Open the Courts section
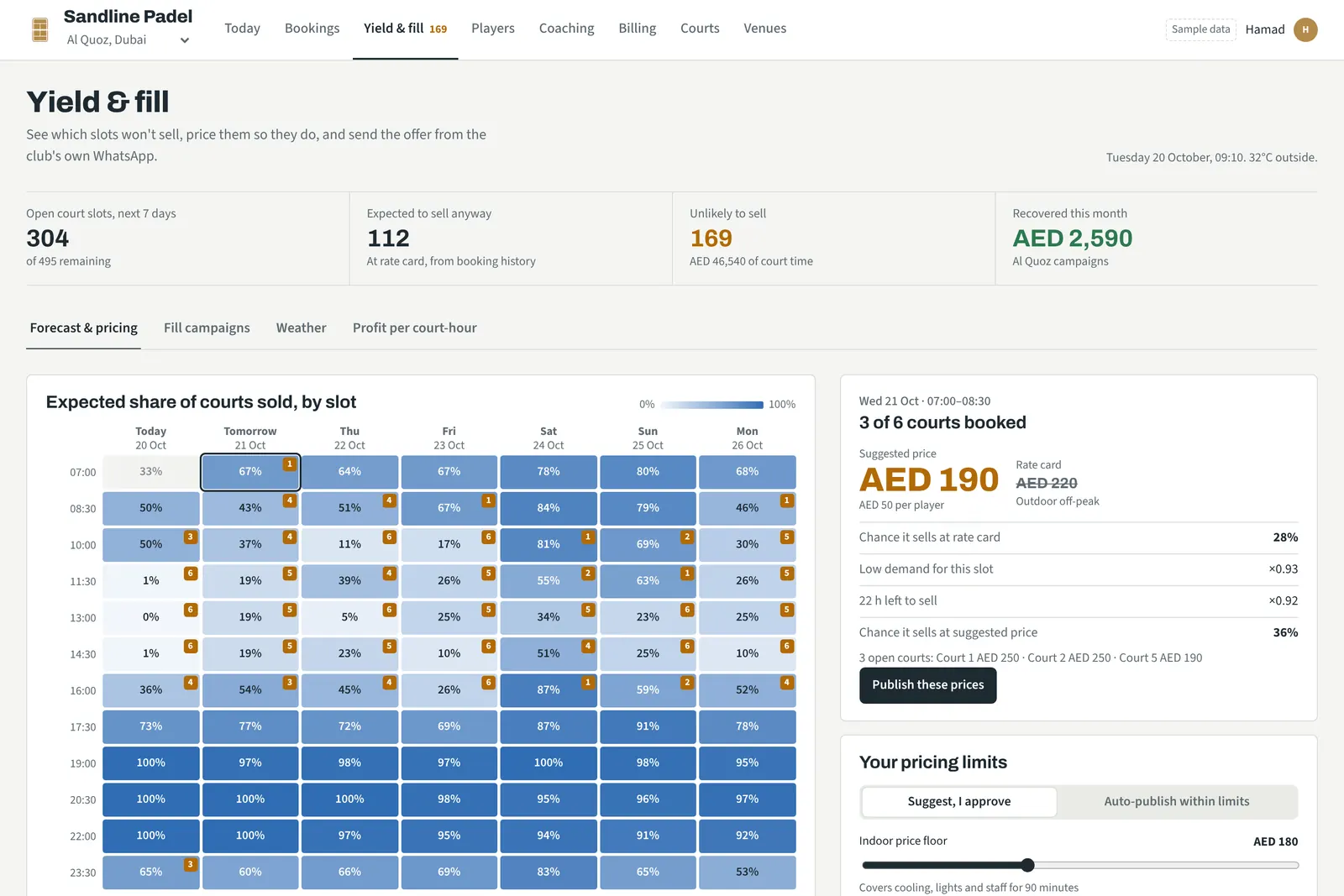This screenshot has height=896, width=1344. (x=700, y=29)
